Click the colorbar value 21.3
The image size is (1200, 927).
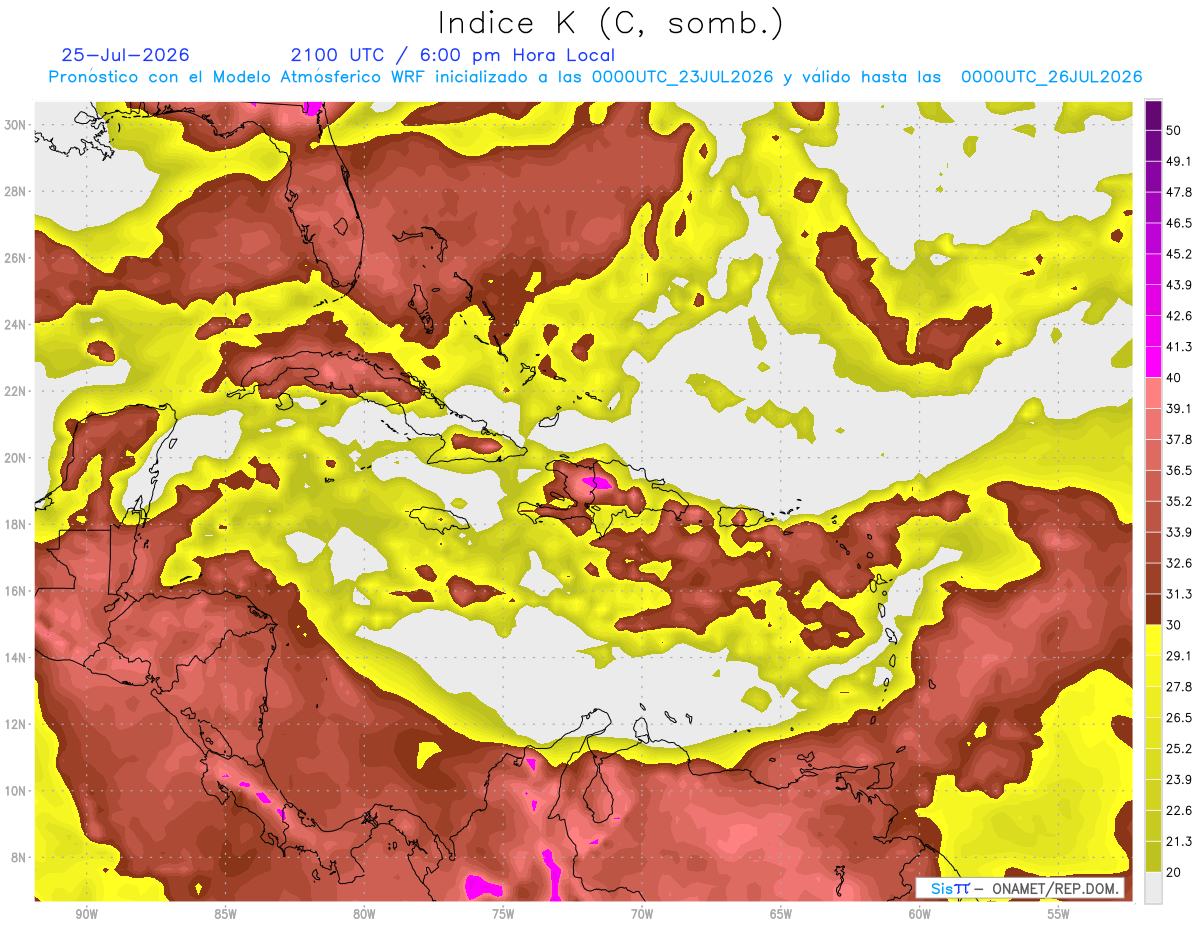(1179, 842)
